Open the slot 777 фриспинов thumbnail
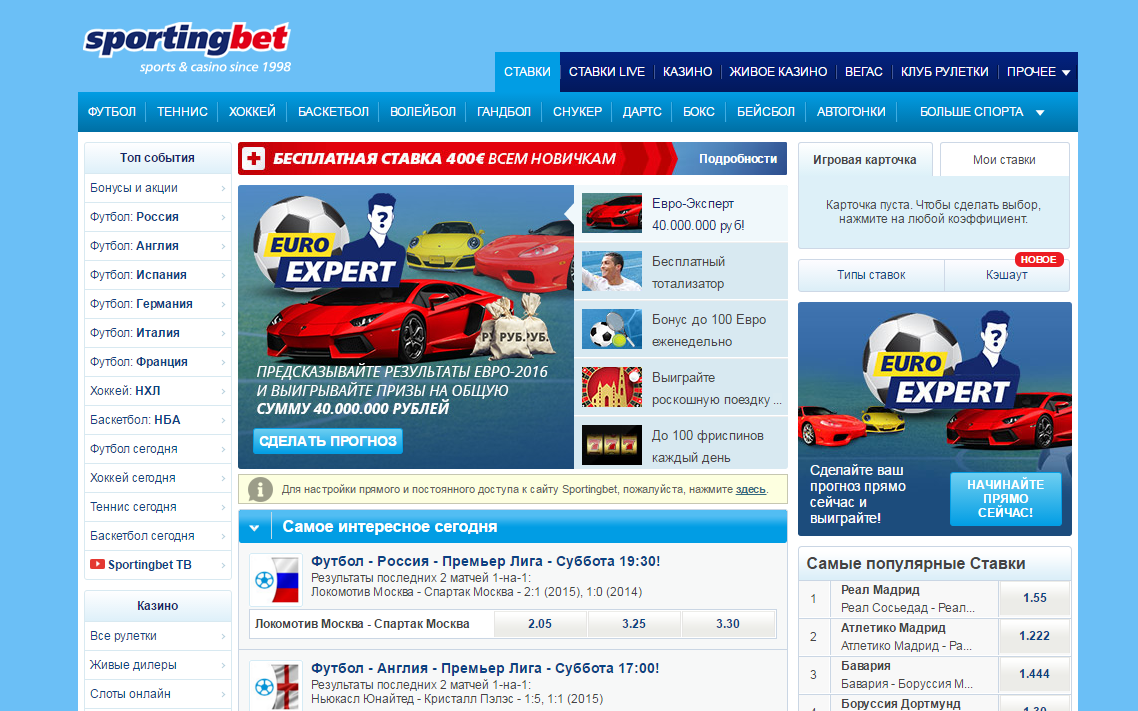Viewport: 1138px width, 711px height. pyautogui.click(x=612, y=445)
